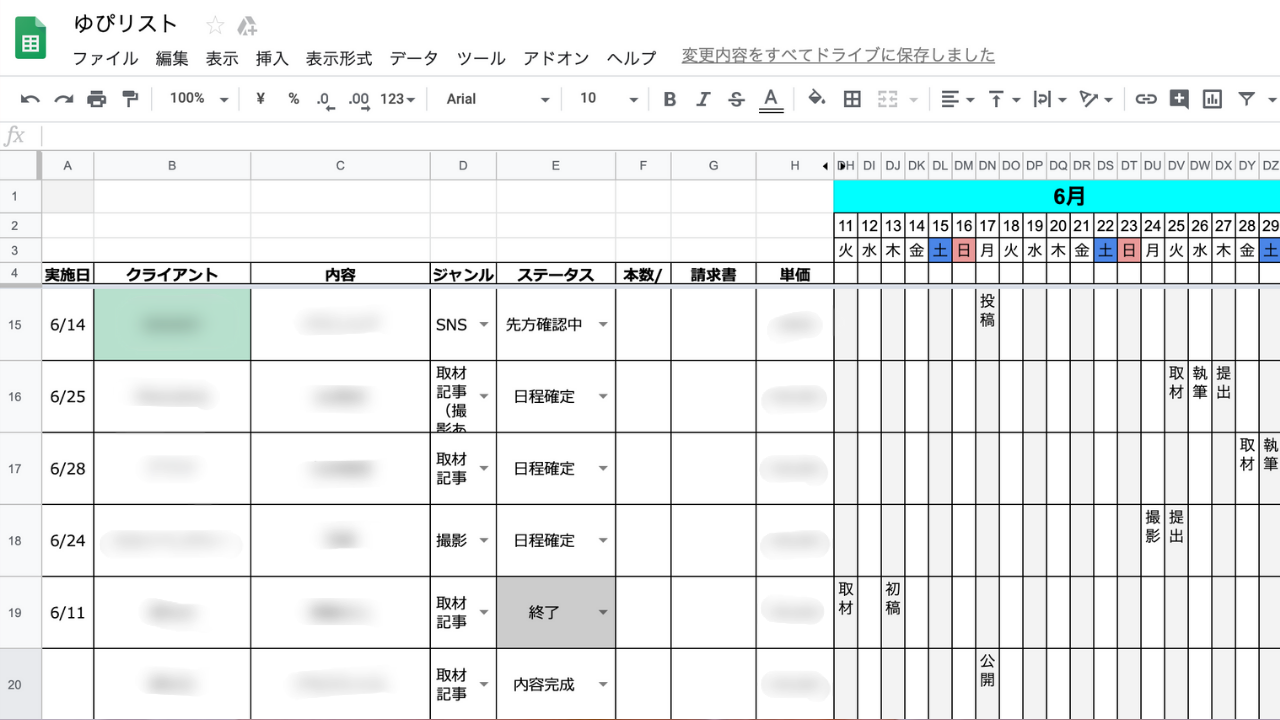Open the ツール menu
Image resolution: width=1280 pixels, height=720 pixels.
coord(481,58)
